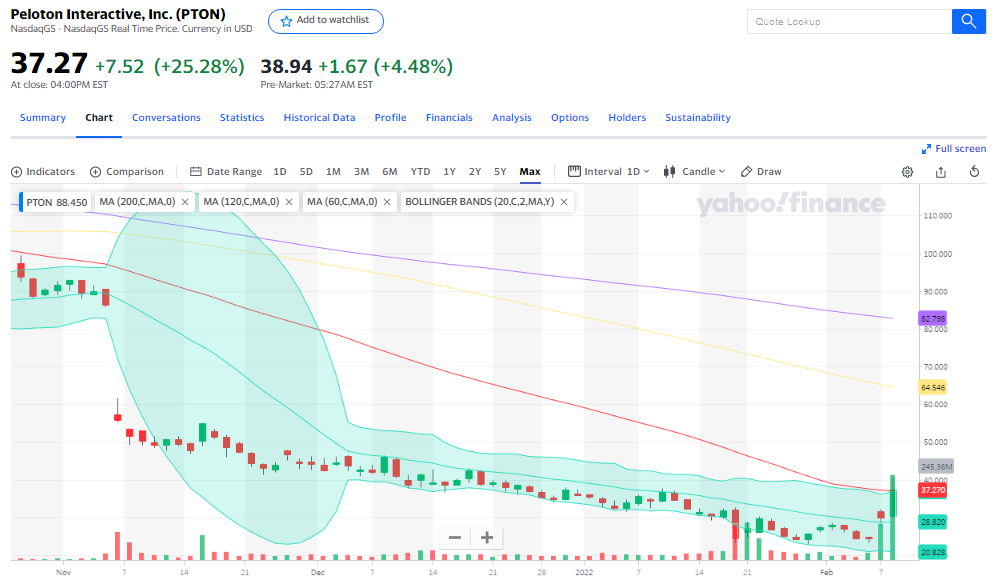Click the share chart icon

coord(941,172)
